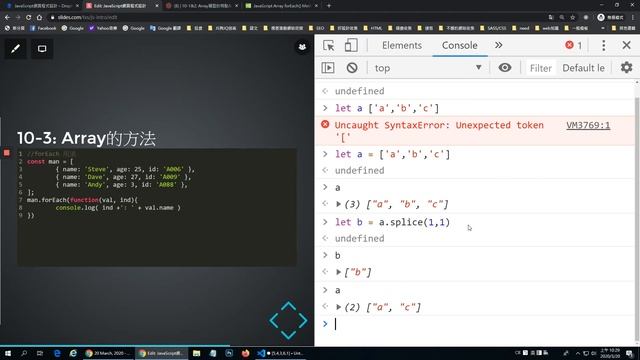Click the pencil edit icon on slide
Image resolution: width=640 pixels, height=360 pixels.
coord(15,49)
